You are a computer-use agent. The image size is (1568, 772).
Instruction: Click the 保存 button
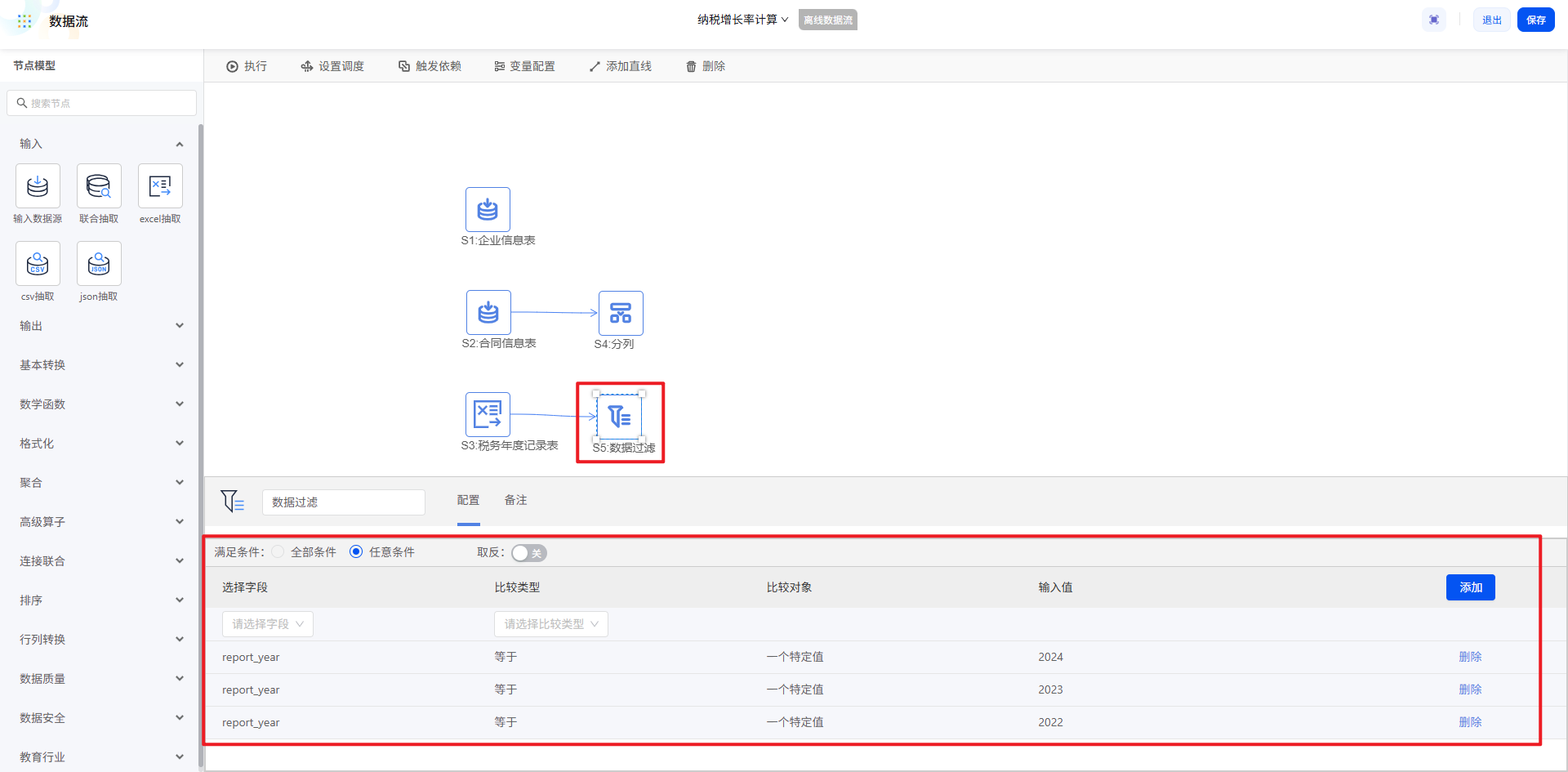point(1535,20)
